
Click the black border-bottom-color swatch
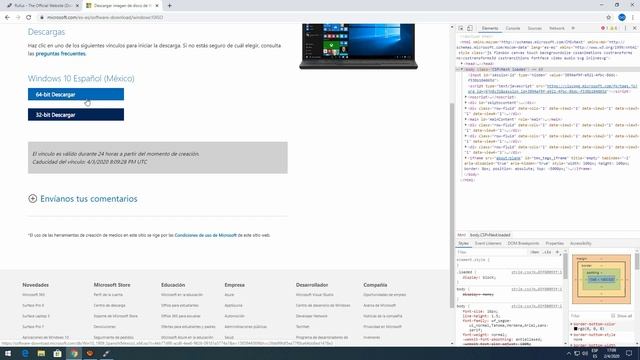(576, 329)
